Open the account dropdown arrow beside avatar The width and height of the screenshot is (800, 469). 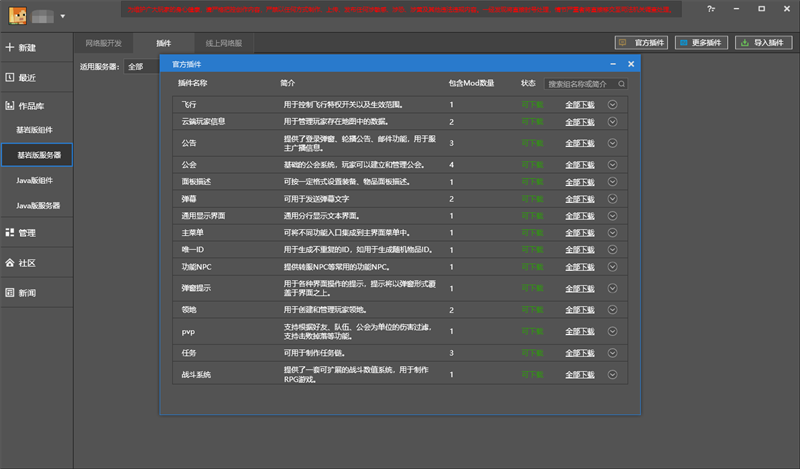click(x=64, y=16)
